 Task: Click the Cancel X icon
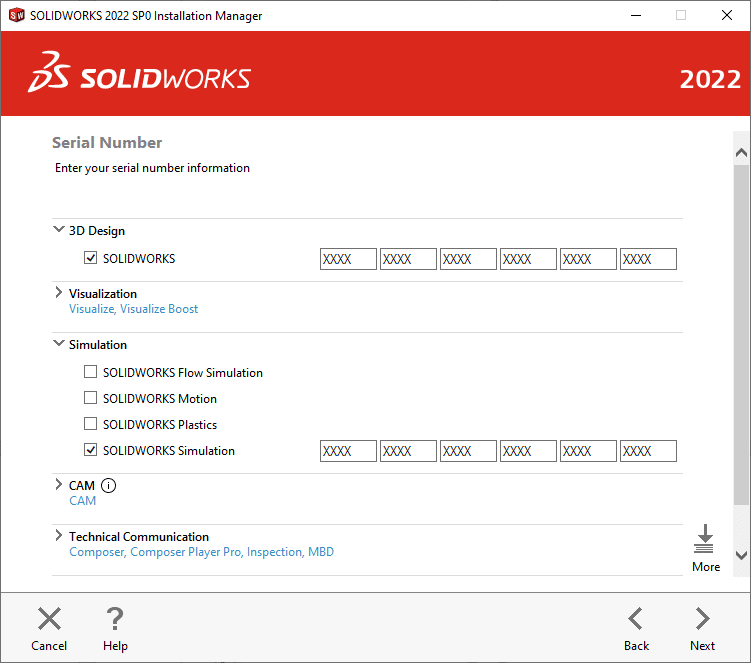49,619
